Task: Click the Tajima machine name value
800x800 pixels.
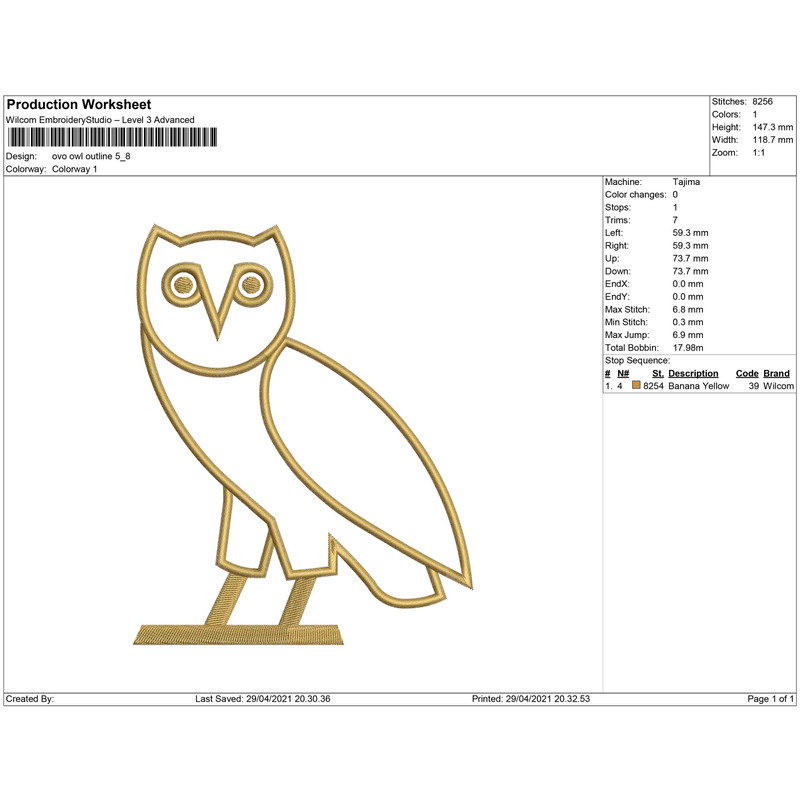Action: (x=690, y=182)
